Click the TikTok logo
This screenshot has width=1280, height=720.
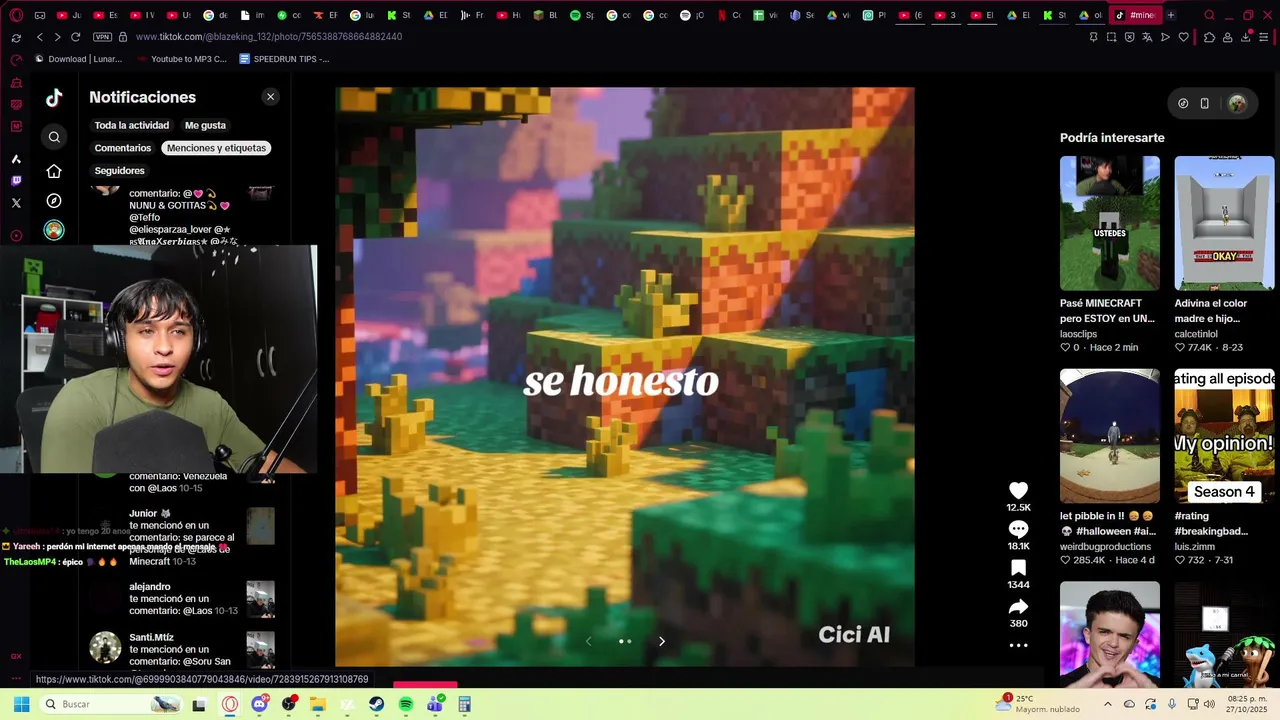coord(54,97)
